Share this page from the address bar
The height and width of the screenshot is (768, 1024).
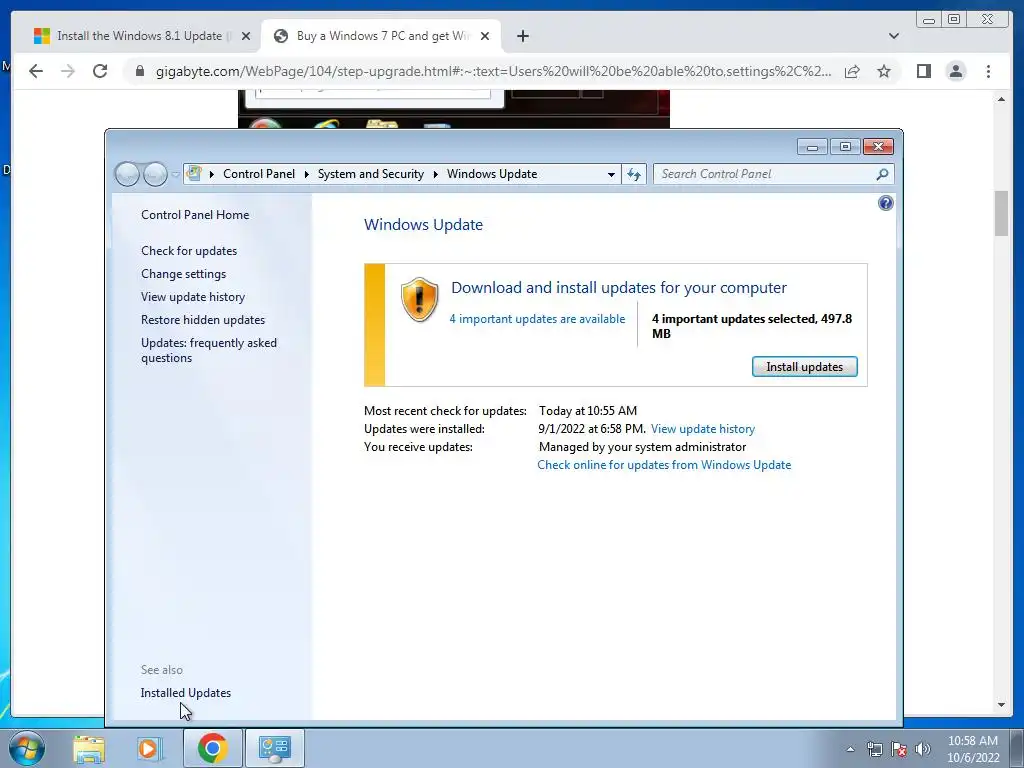(x=852, y=71)
